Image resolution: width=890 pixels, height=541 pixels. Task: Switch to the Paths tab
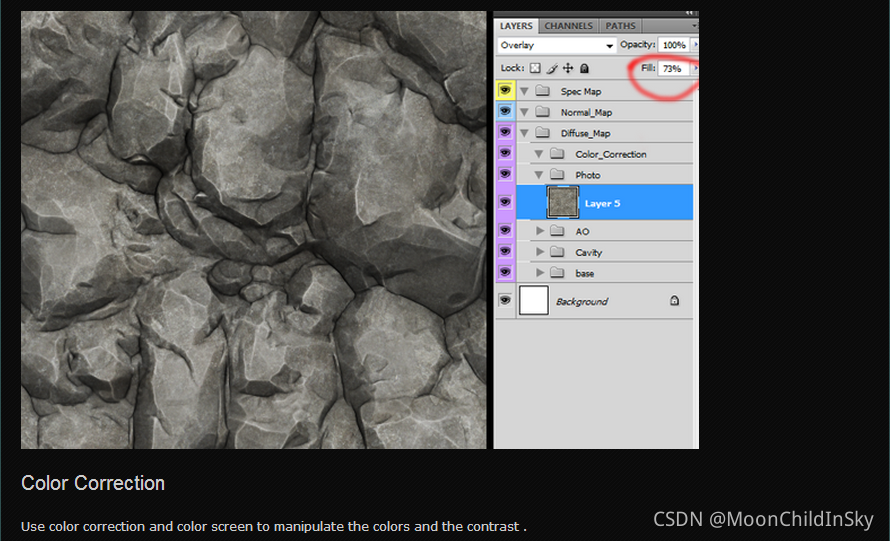(x=620, y=26)
